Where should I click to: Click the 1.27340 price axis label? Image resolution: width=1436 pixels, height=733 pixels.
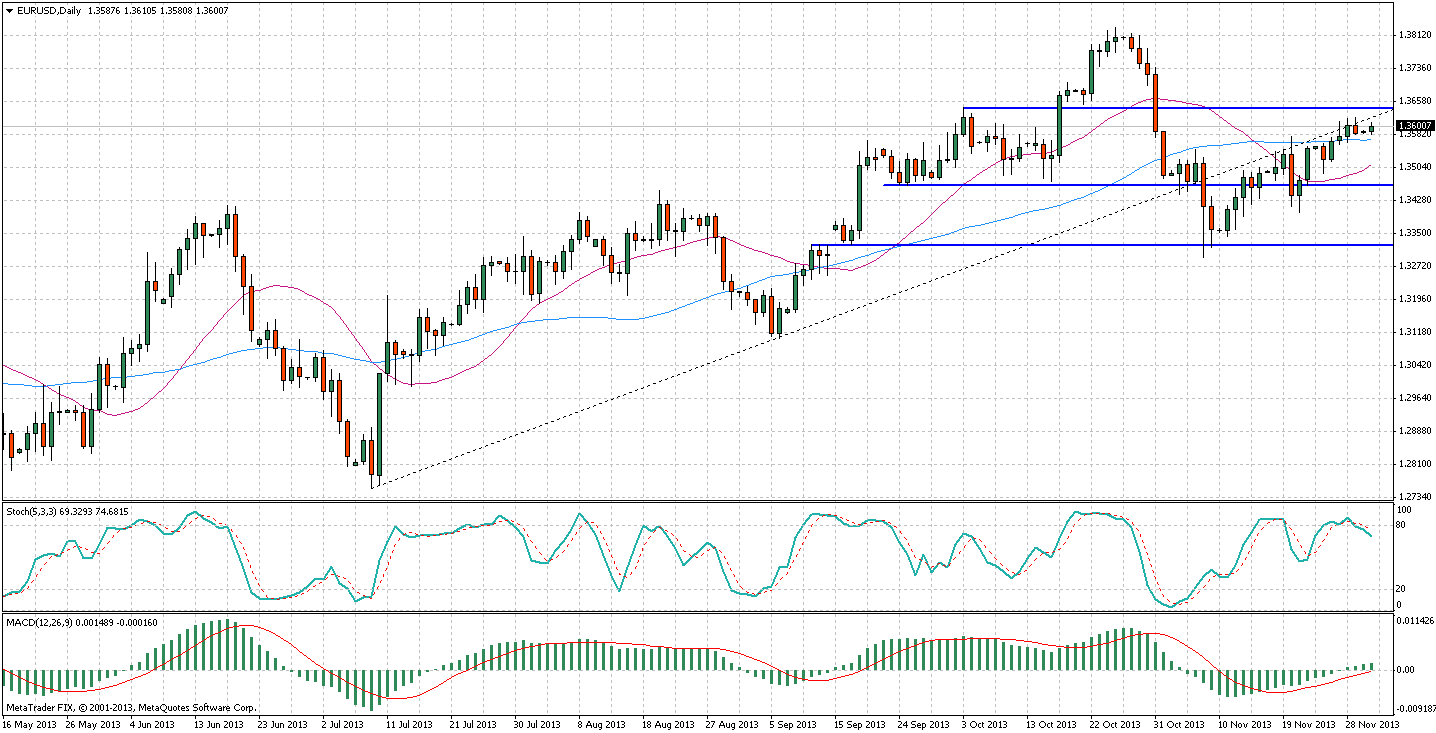coord(1412,496)
